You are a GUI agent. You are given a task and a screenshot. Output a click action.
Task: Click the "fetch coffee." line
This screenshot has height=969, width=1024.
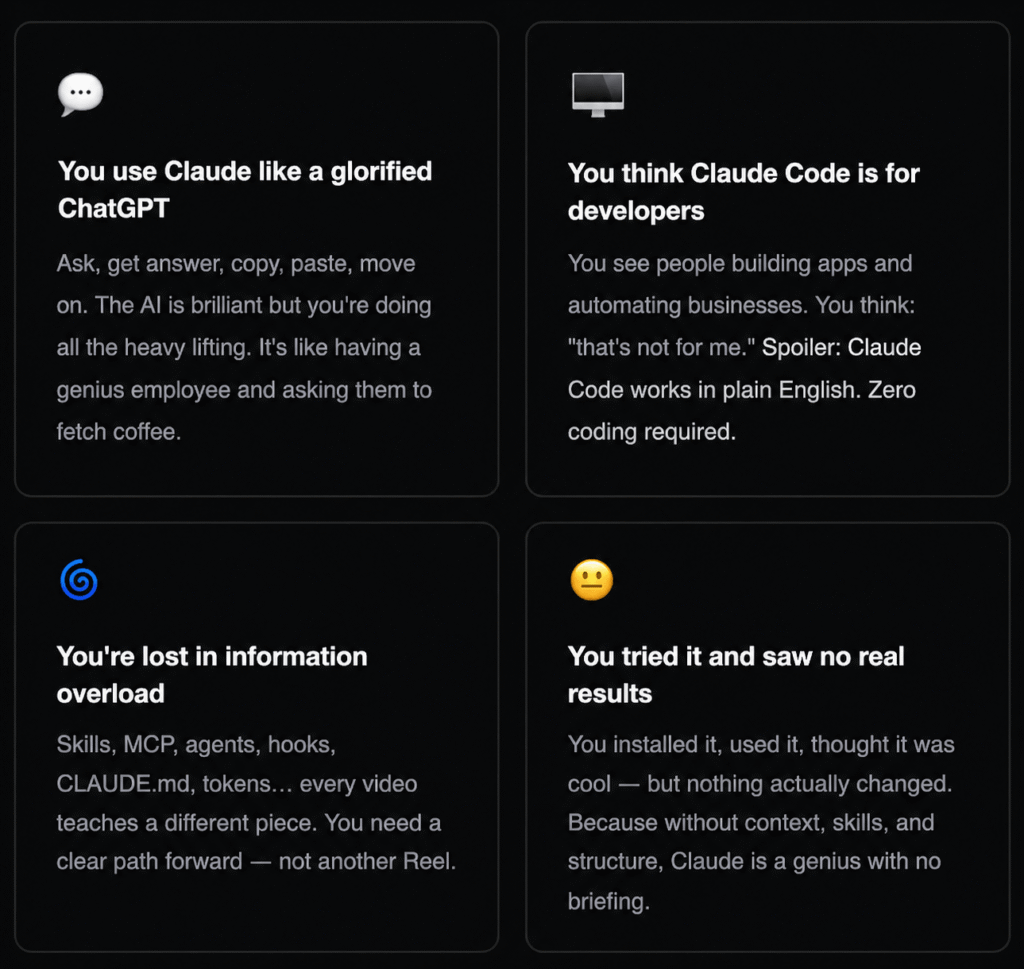click(119, 432)
